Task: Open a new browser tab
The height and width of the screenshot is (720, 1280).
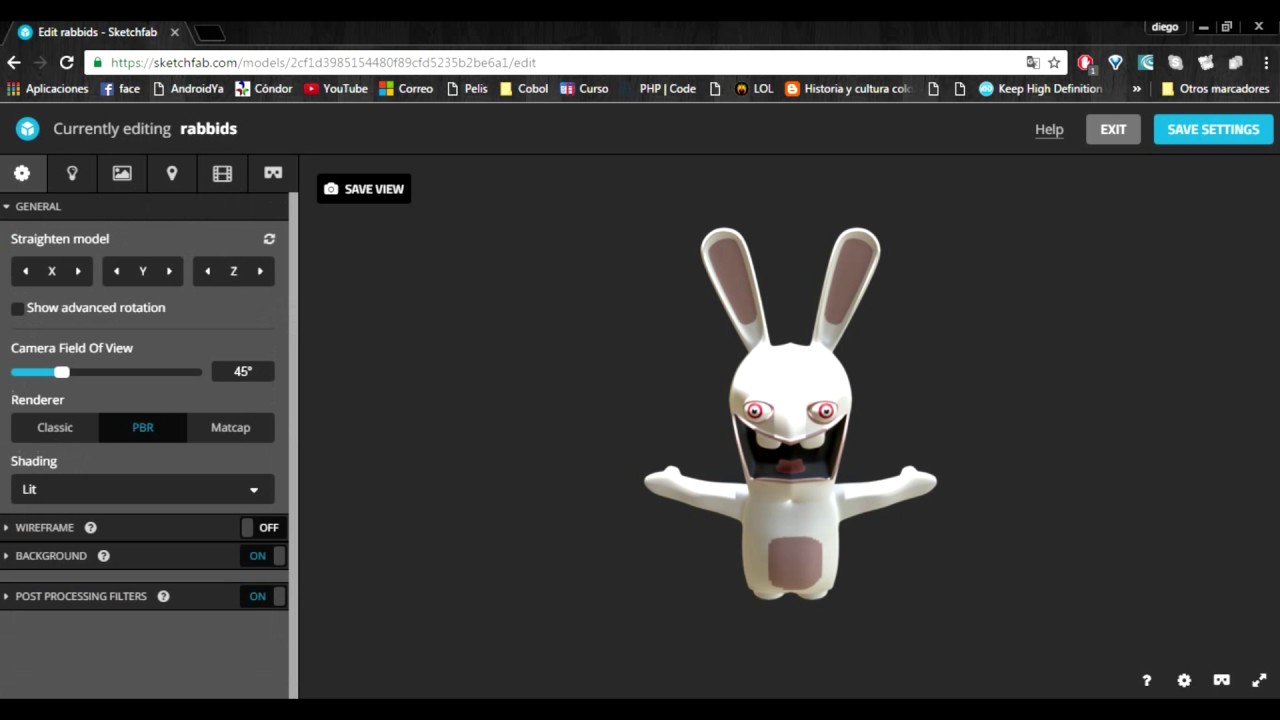Action: click(209, 33)
